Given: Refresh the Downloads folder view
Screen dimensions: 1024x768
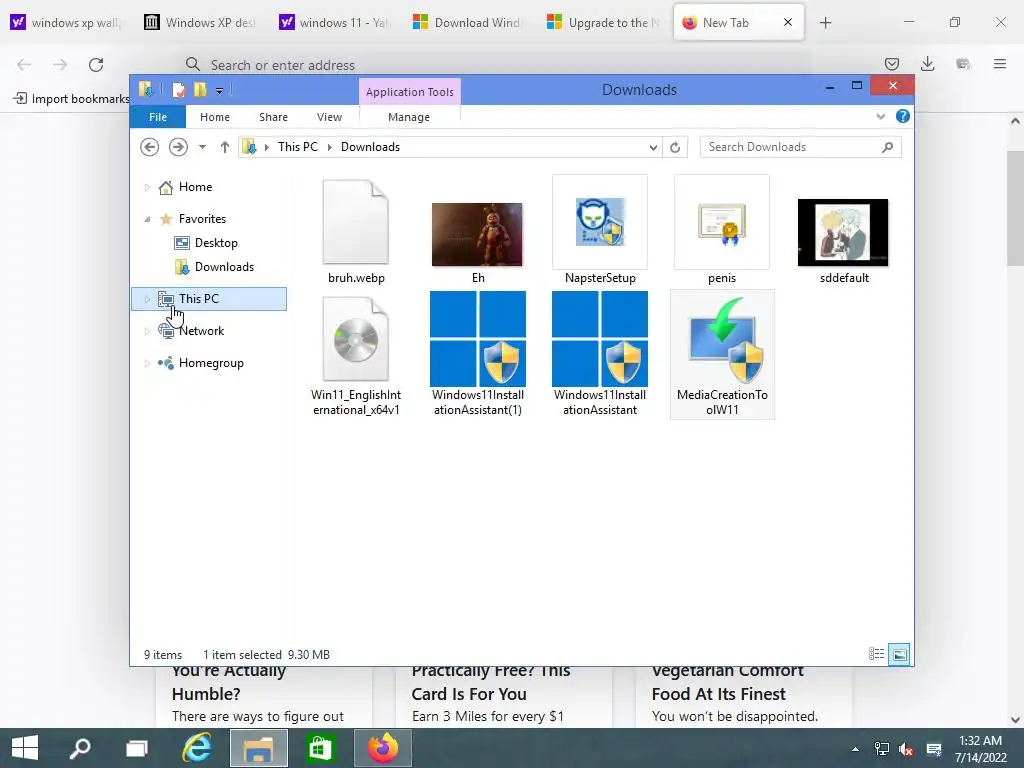Looking at the screenshot, I should click(675, 148).
